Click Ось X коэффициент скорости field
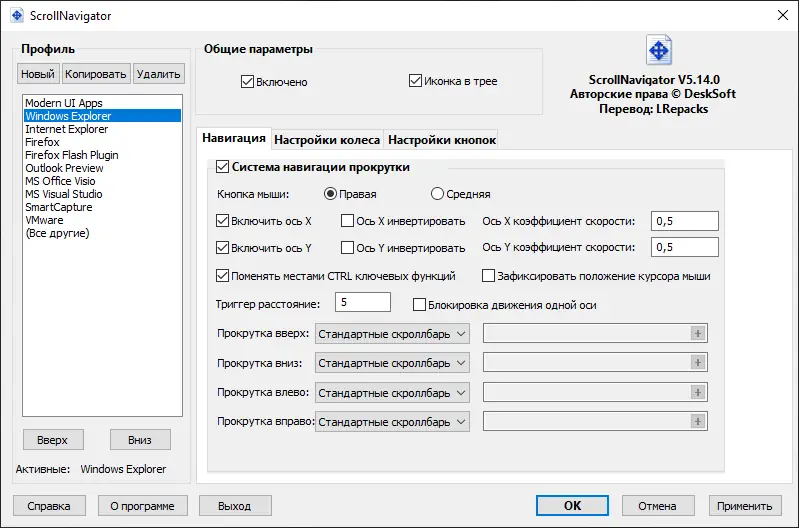This screenshot has width=799, height=528. (x=685, y=221)
